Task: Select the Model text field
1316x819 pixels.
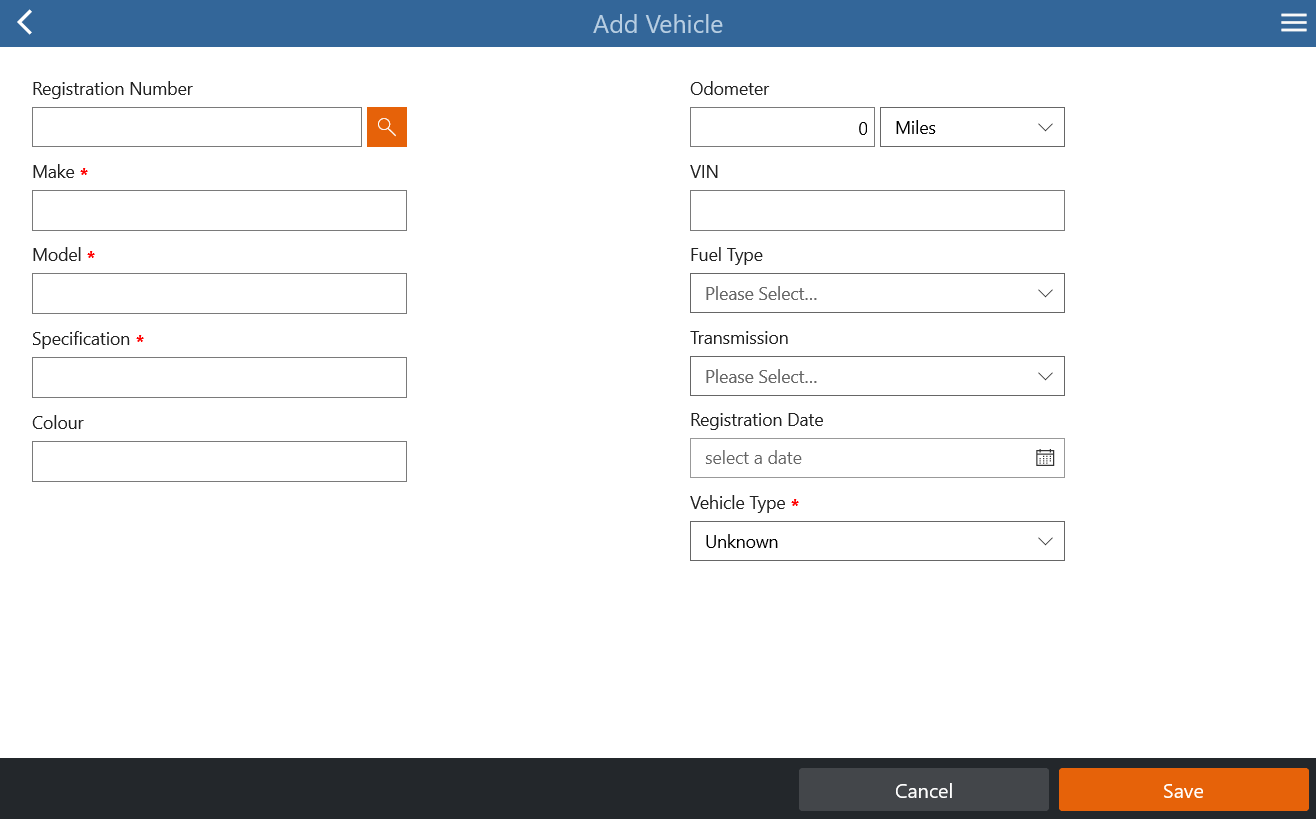Action: [219, 293]
